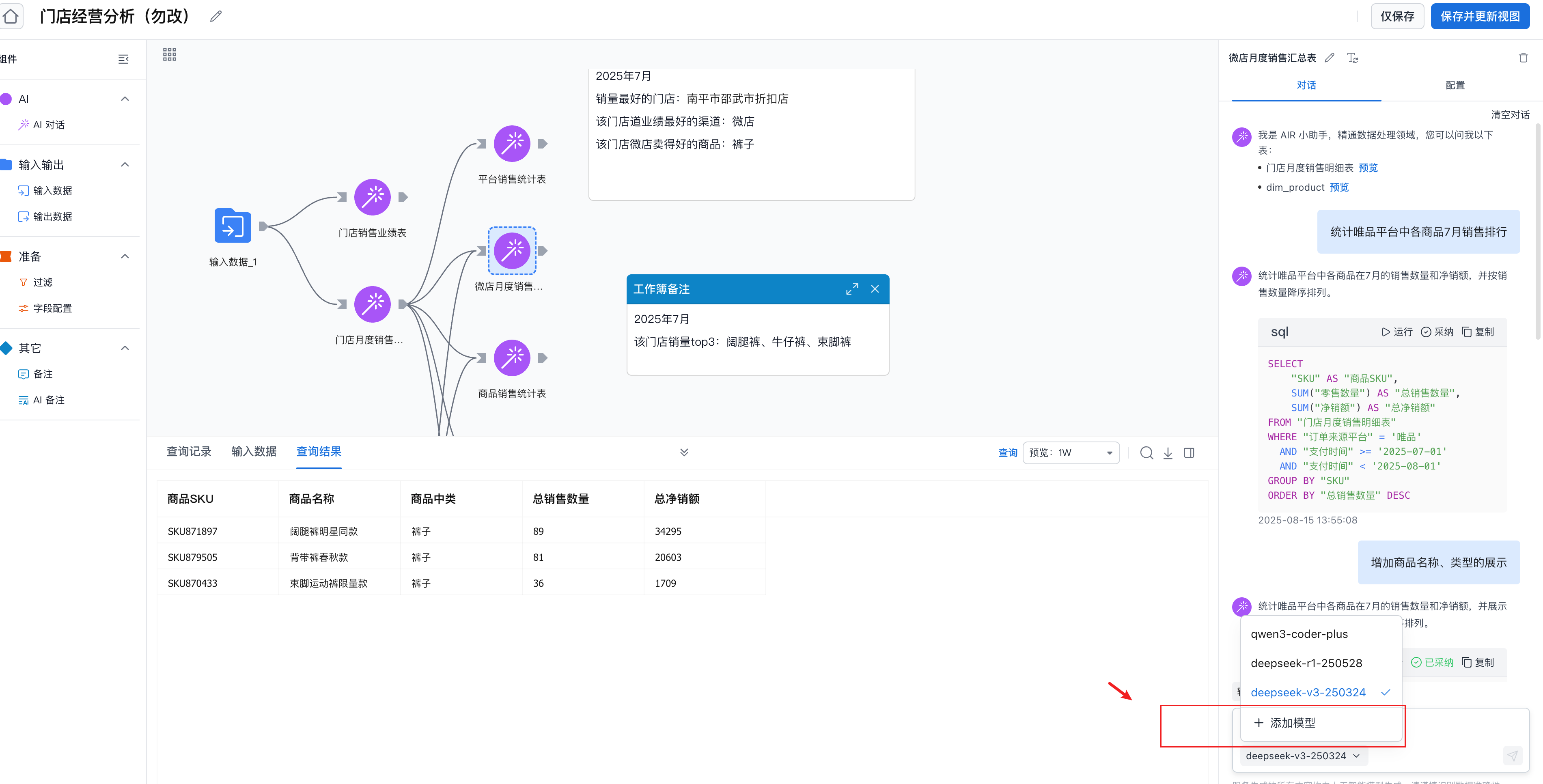
Task: Toggle column layout icon in results toolbar
Action: [1189, 453]
